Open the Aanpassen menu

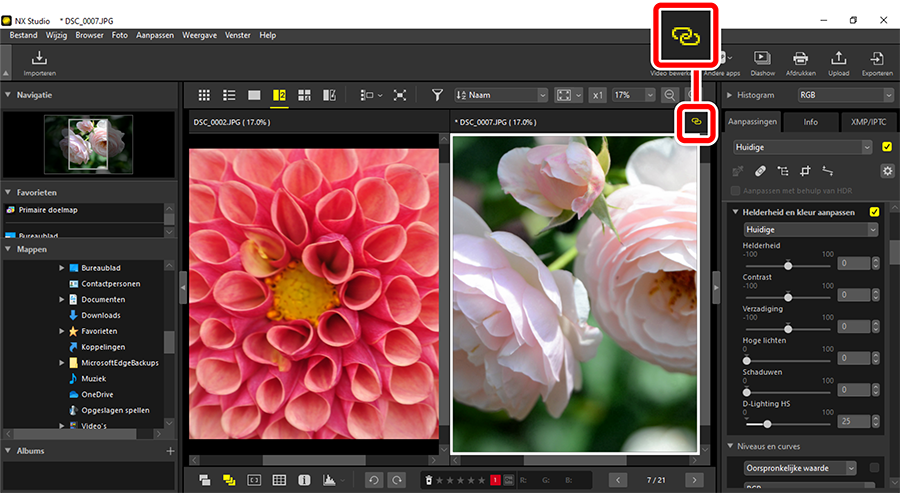pos(155,35)
